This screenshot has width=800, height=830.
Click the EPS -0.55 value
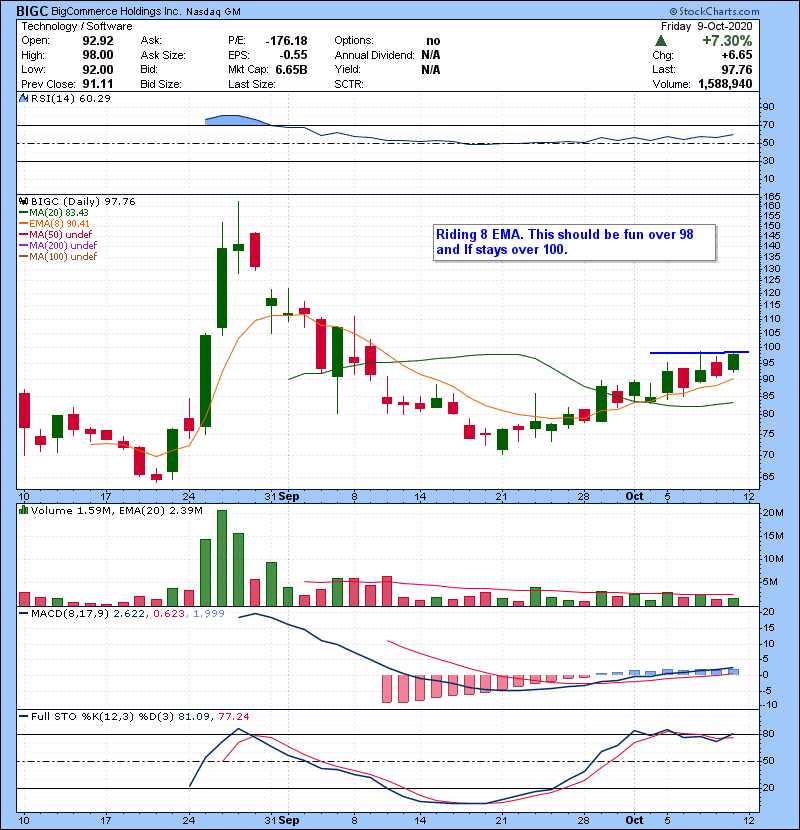pyautogui.click(x=293, y=55)
